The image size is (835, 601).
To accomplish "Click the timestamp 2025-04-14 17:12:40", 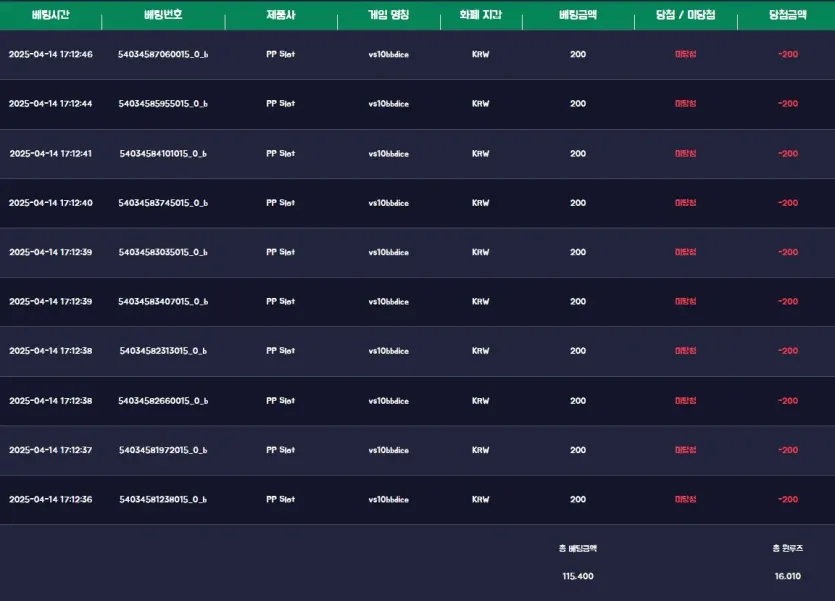I will 51,203.
